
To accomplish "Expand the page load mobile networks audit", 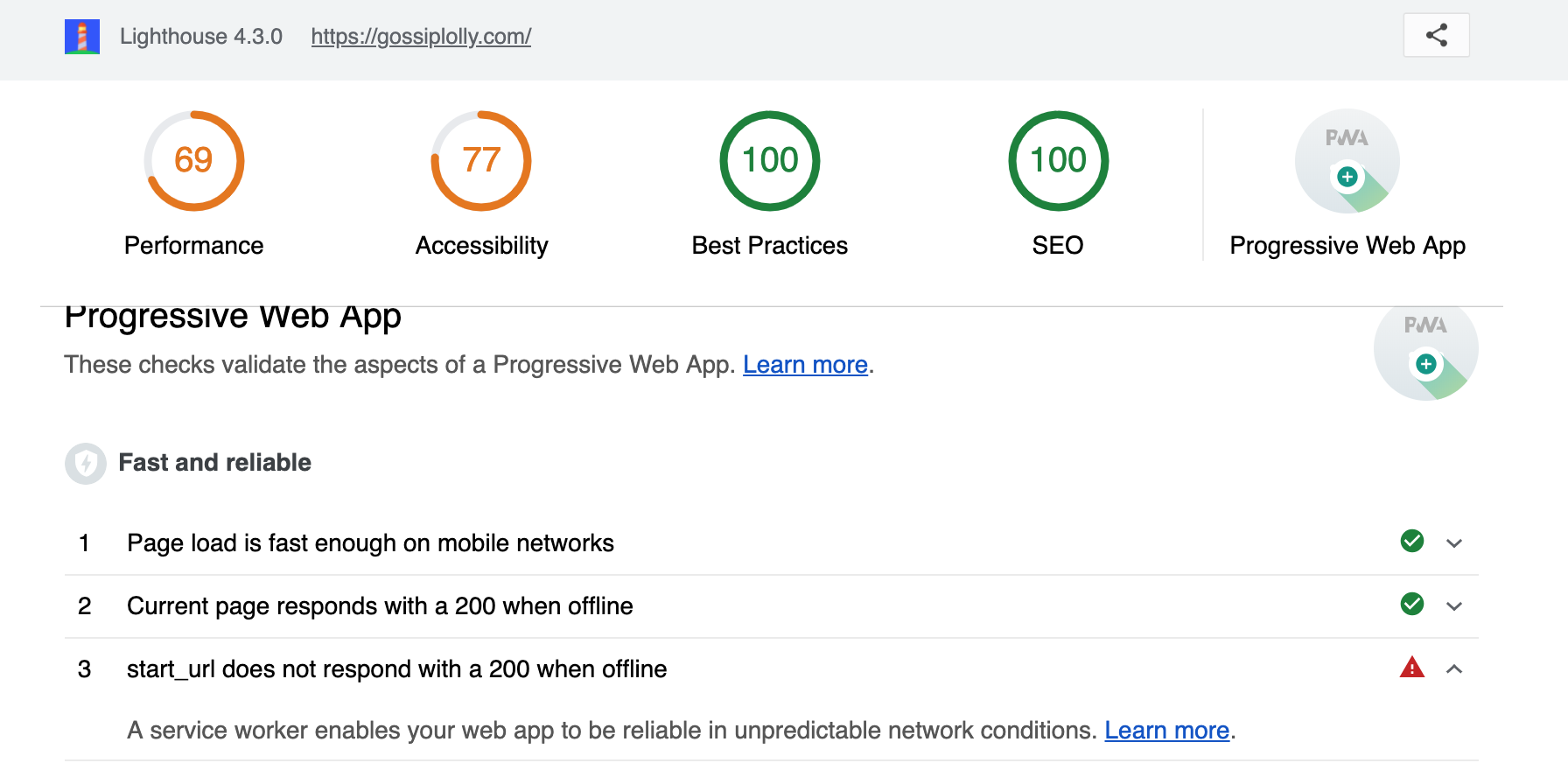I will (1455, 542).
